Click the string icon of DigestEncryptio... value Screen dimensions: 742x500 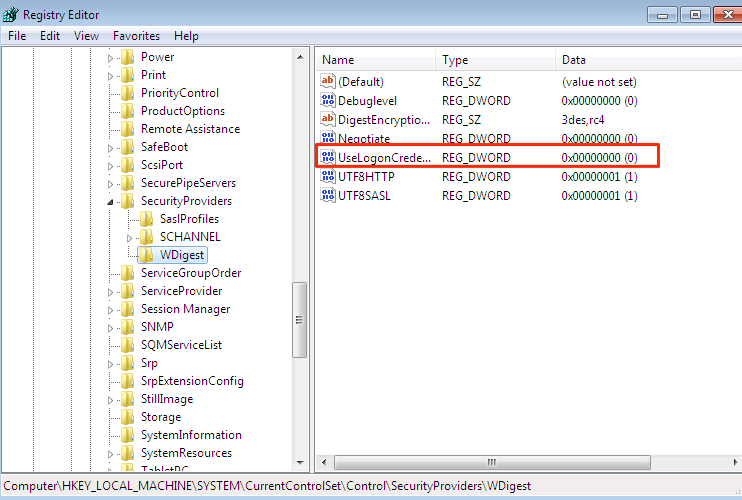pos(327,119)
